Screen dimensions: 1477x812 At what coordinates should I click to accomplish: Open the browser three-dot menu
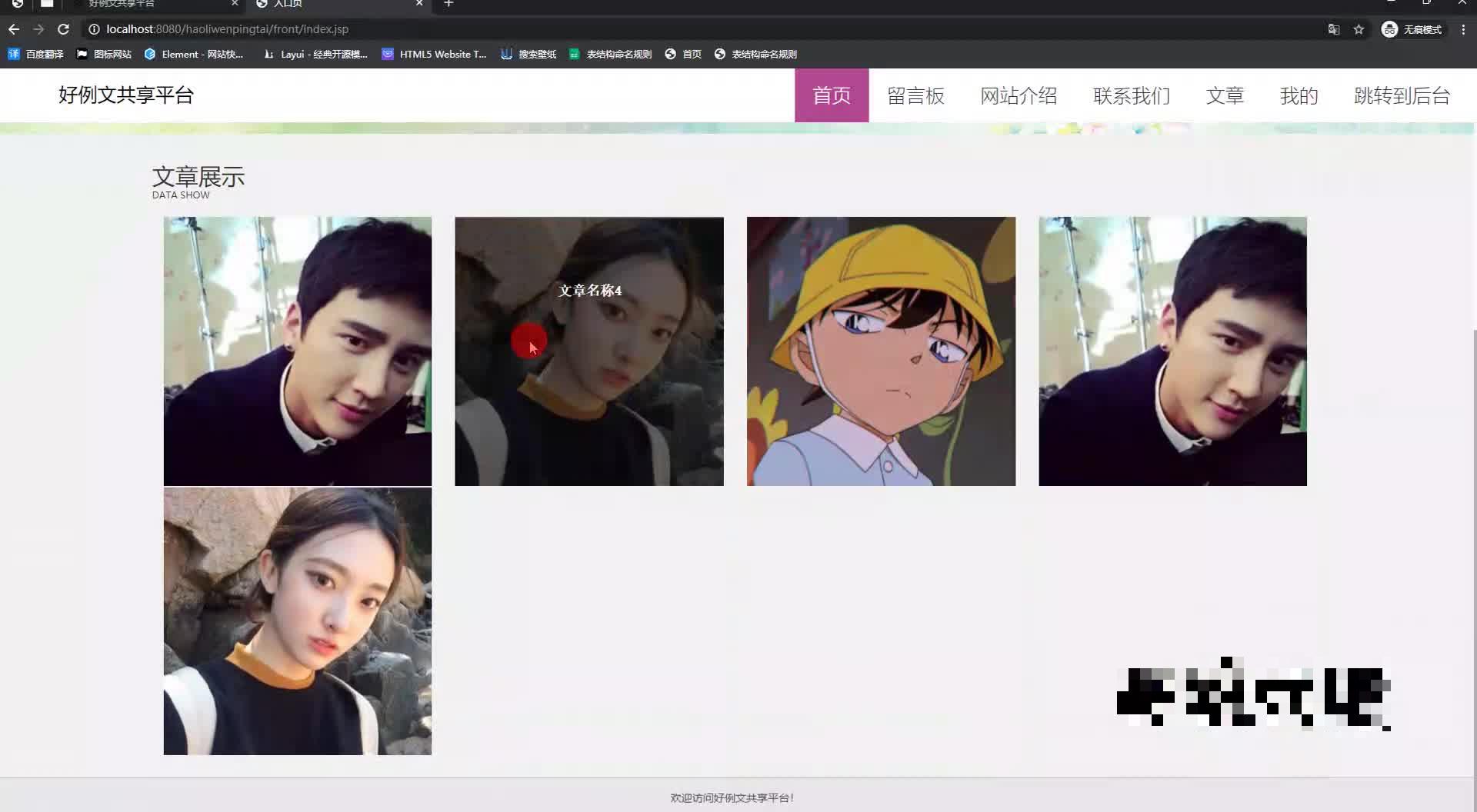pyautogui.click(x=1463, y=29)
